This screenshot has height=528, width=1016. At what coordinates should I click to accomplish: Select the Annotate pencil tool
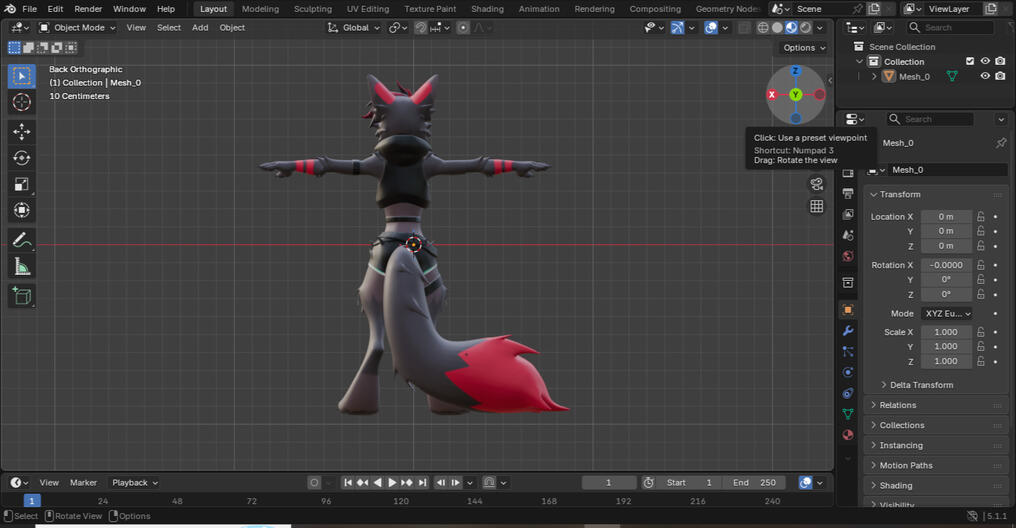[x=21, y=240]
